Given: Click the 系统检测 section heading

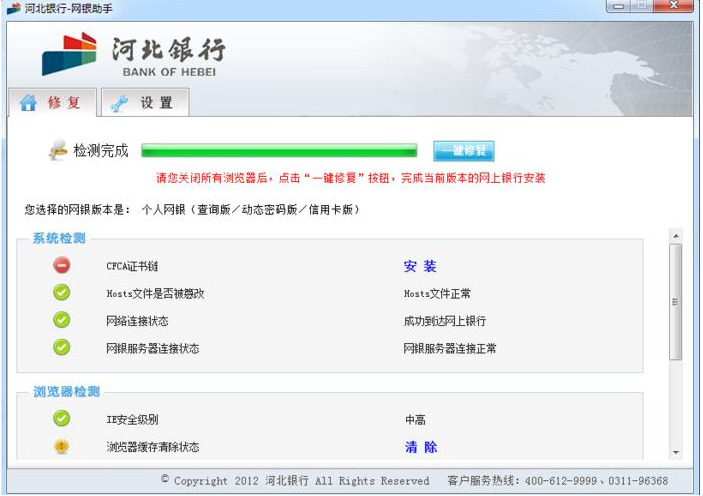Looking at the screenshot, I should tap(59, 238).
